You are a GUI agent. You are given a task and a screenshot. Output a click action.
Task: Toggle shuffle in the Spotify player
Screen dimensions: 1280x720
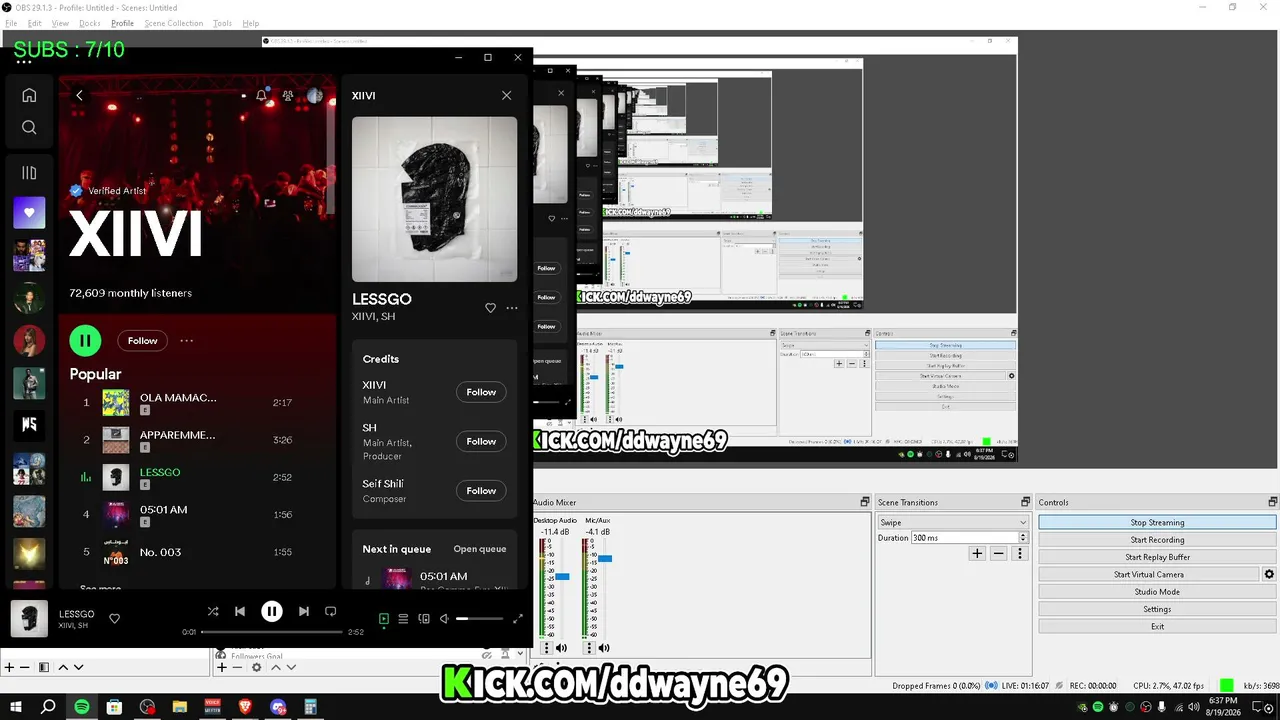pyautogui.click(x=213, y=612)
